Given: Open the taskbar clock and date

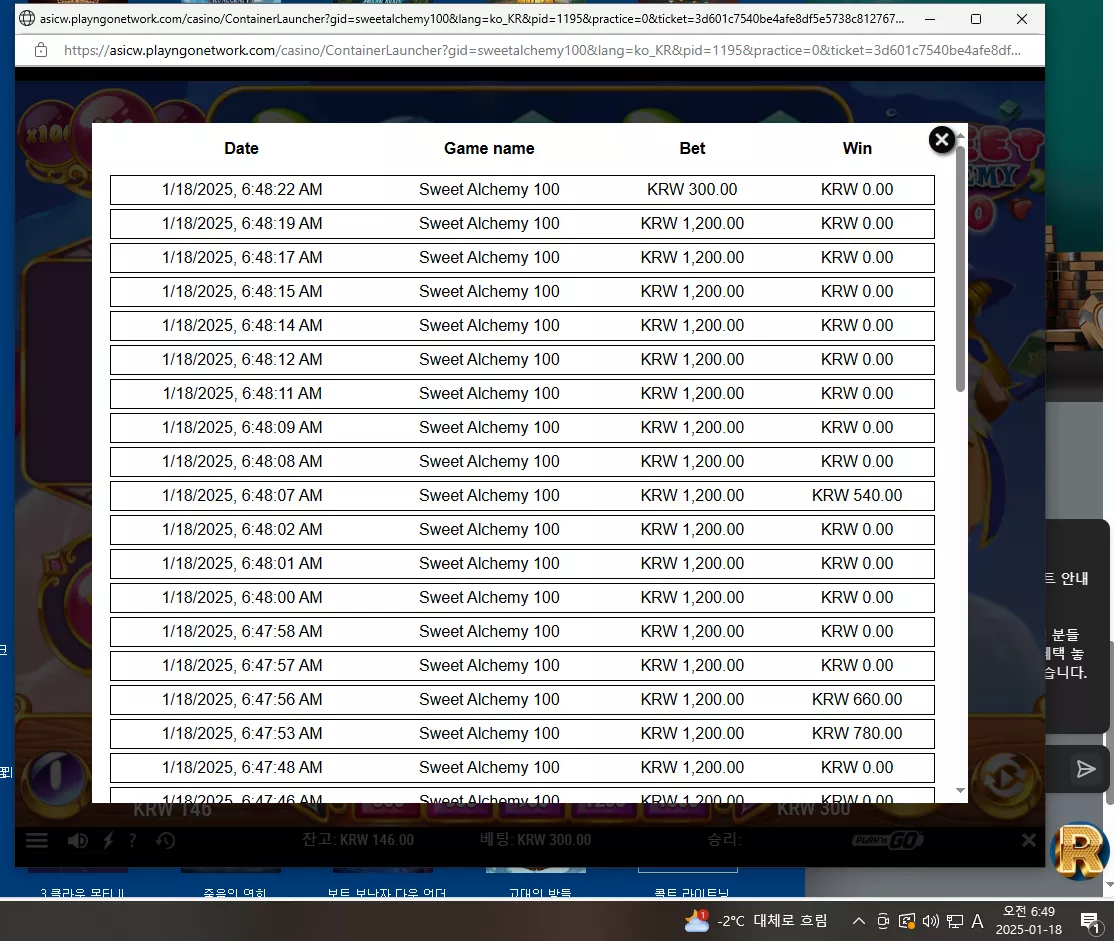Looking at the screenshot, I should 1029,920.
